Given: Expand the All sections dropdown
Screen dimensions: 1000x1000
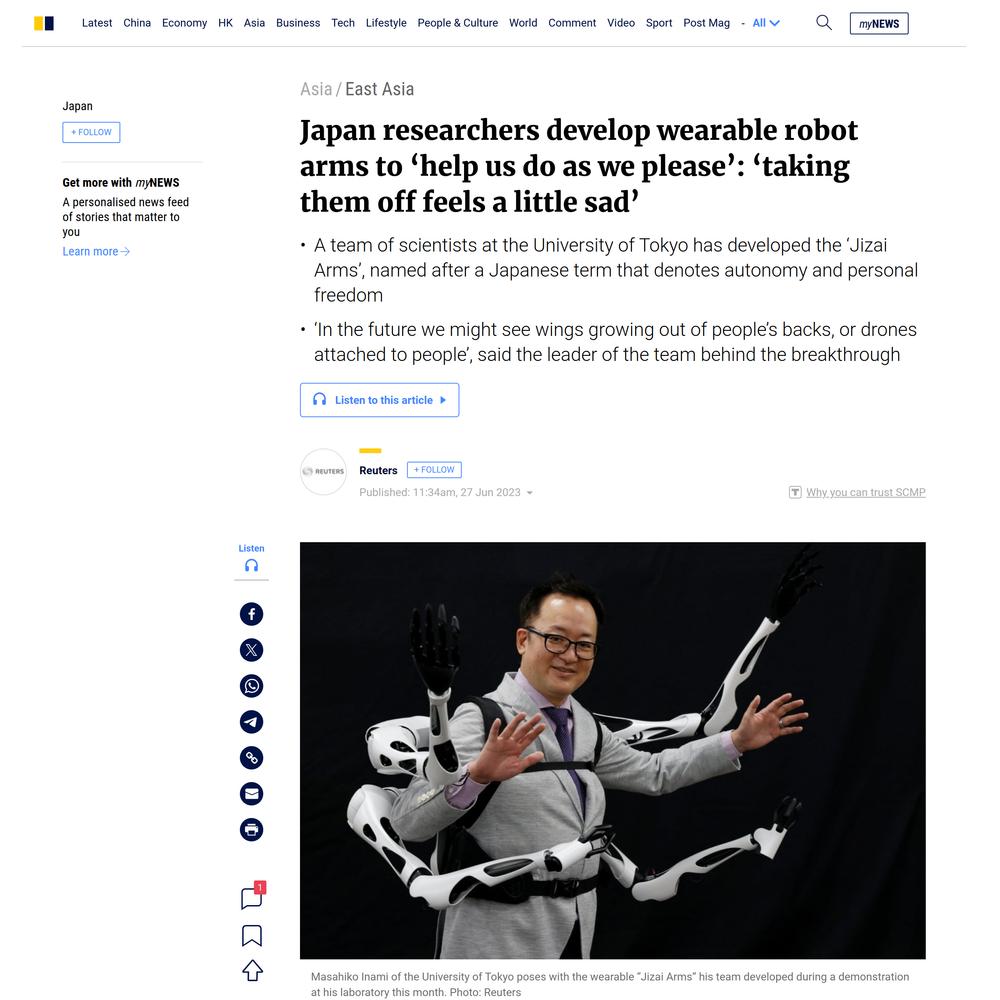Looking at the screenshot, I should [x=766, y=23].
